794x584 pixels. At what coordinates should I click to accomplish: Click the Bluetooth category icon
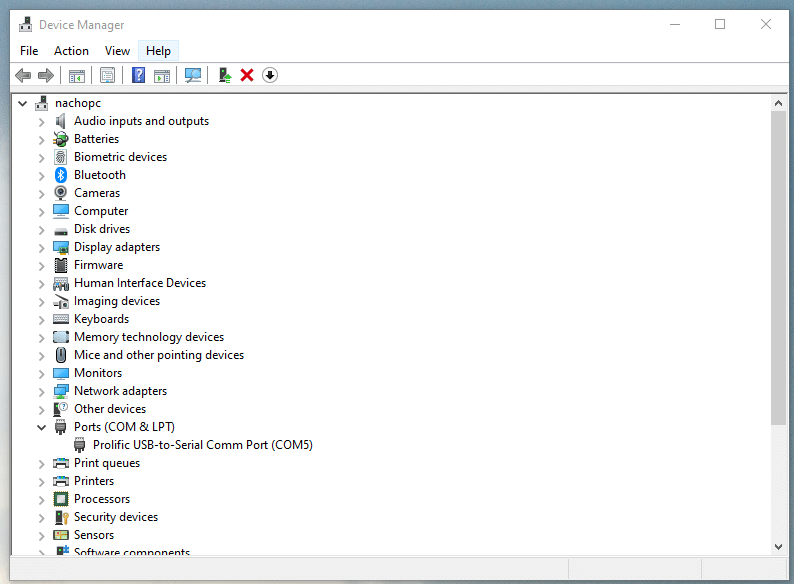tap(61, 175)
